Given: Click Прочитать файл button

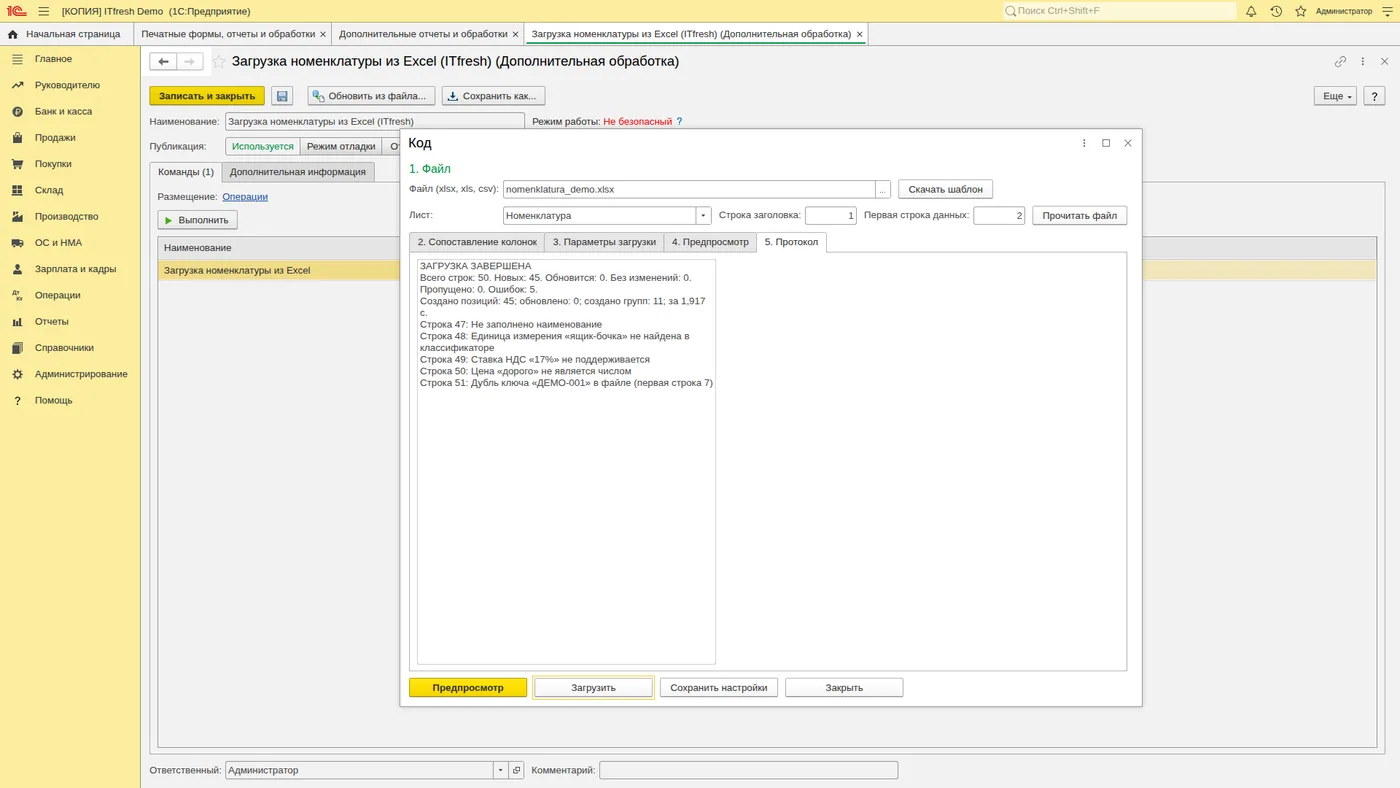Looking at the screenshot, I should [1080, 215].
